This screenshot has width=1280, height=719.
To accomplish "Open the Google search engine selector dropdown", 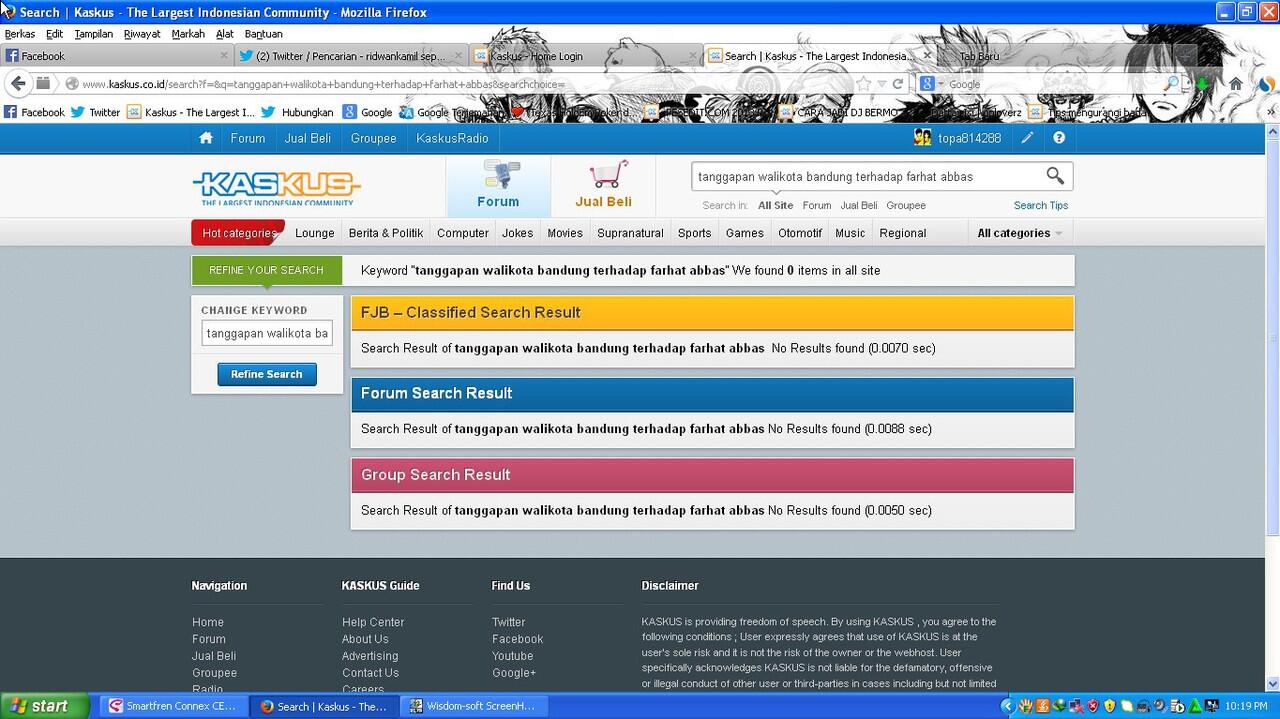I will pos(931,84).
